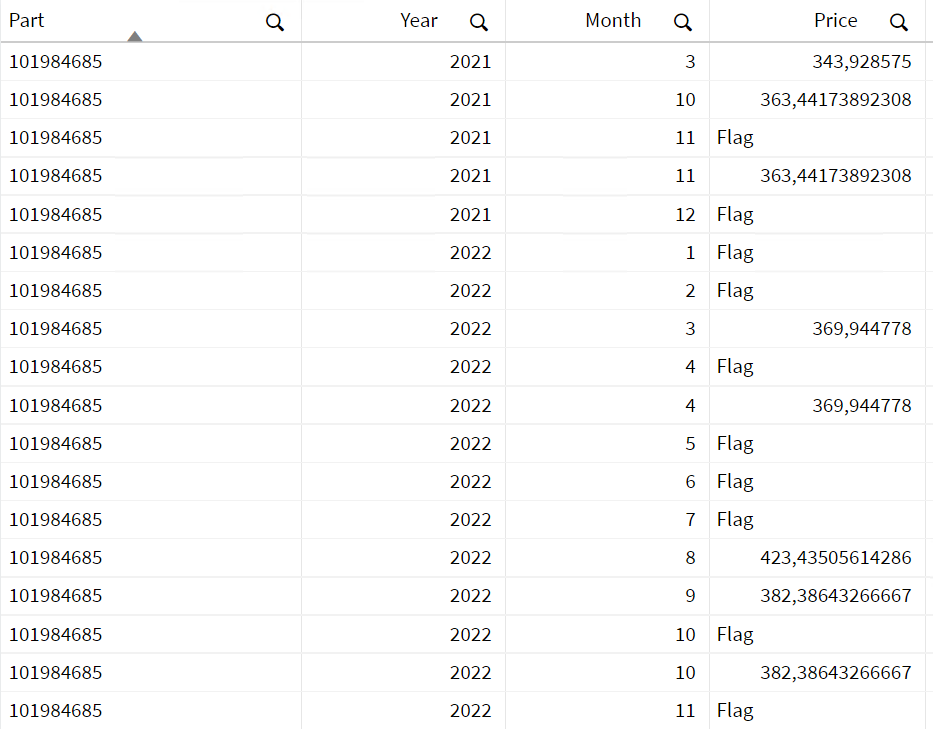Open search for the Year column
Viewport: 933px width, 729px height.
479,22
